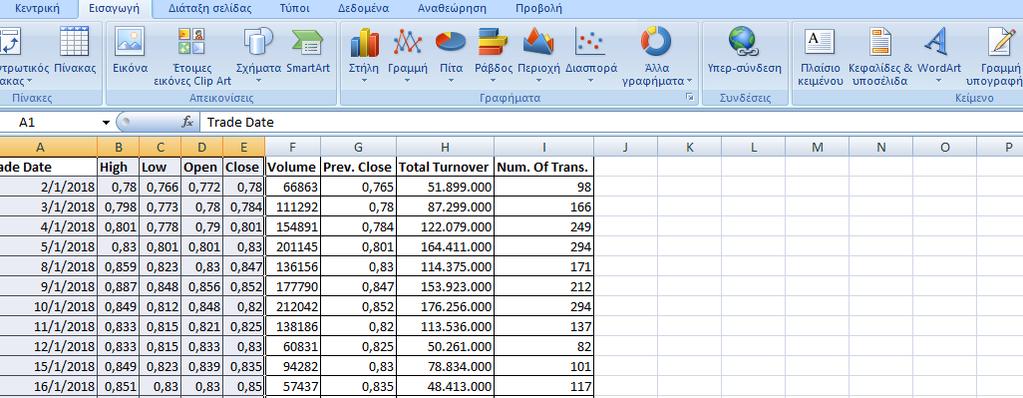Click the fx insert function button
1023x398 pixels.
click(x=187, y=122)
